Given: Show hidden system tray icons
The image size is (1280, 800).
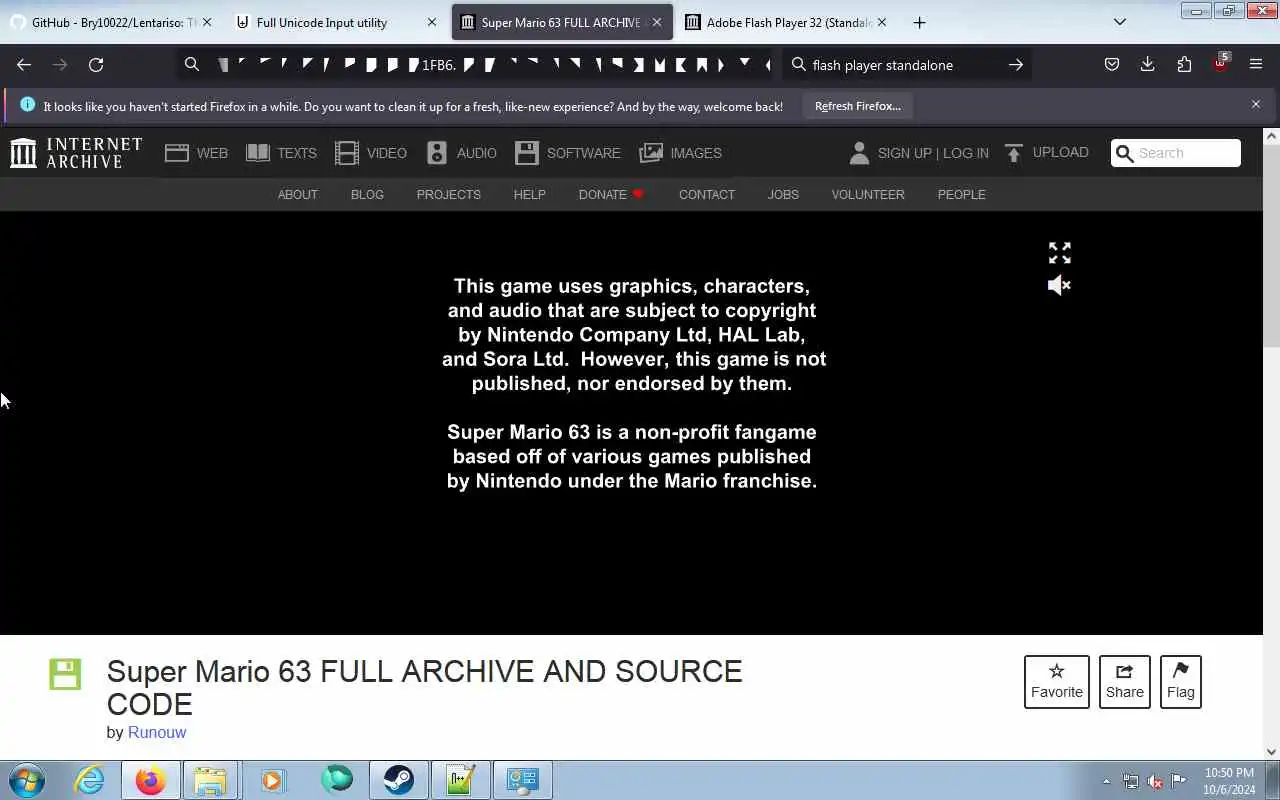Looking at the screenshot, I should [1106, 781].
